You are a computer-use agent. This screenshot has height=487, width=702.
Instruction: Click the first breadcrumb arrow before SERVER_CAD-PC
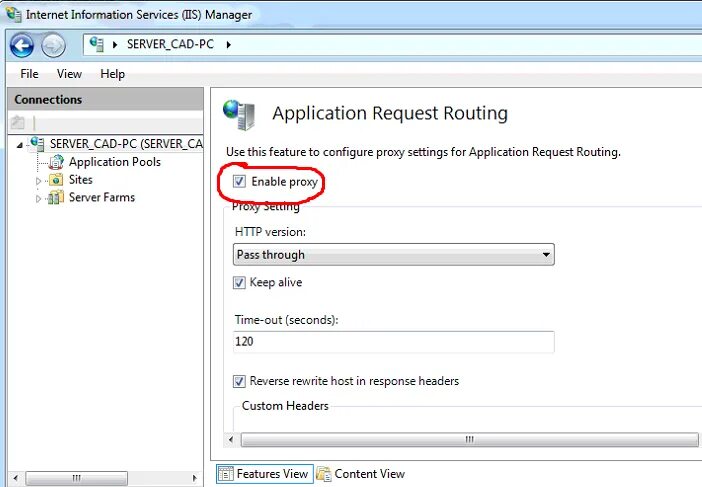coord(115,45)
